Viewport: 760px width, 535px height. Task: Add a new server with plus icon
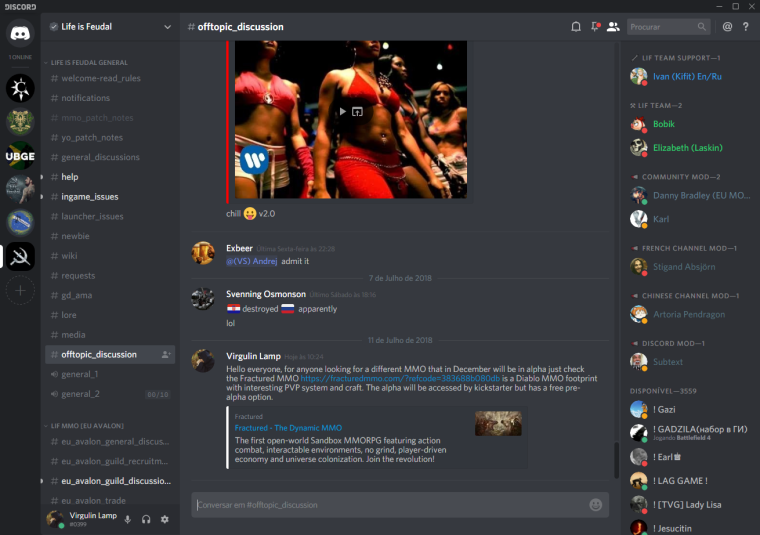click(20, 290)
